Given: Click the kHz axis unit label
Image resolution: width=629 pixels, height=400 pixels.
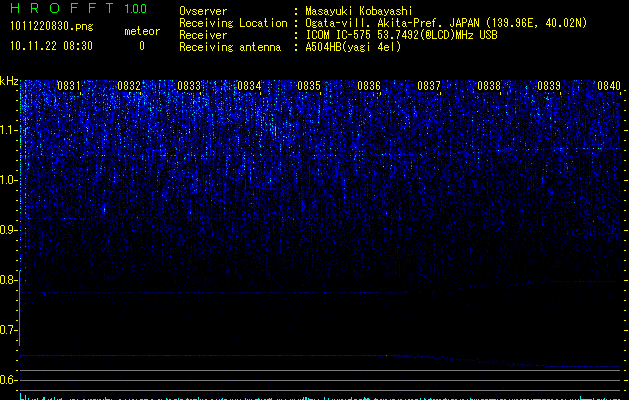Looking at the screenshot, I should click(x=9, y=81).
